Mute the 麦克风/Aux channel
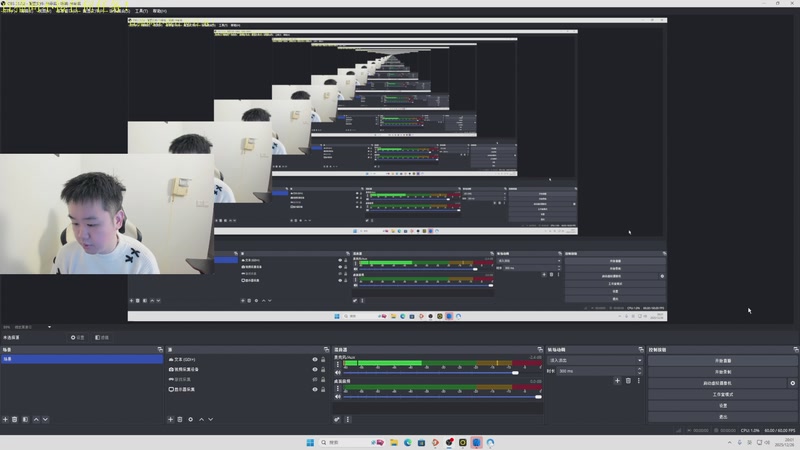800x450 pixels. [x=337, y=373]
